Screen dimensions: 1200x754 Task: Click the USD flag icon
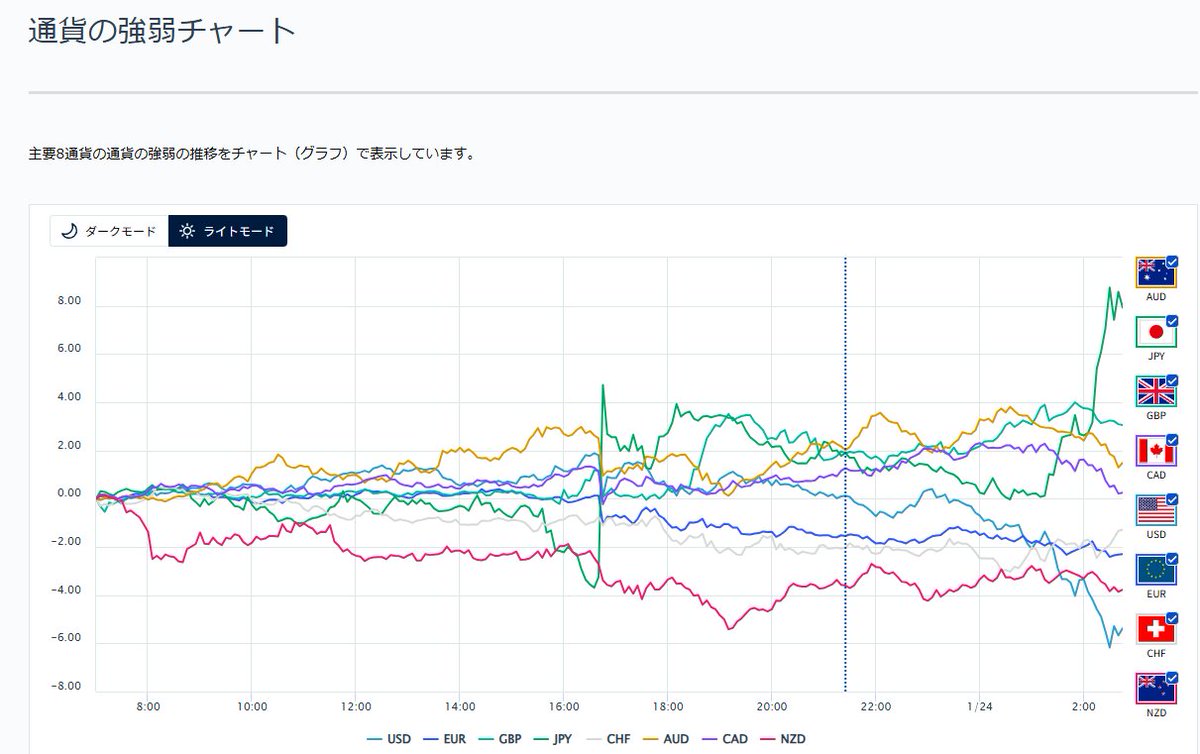[x=1155, y=507]
